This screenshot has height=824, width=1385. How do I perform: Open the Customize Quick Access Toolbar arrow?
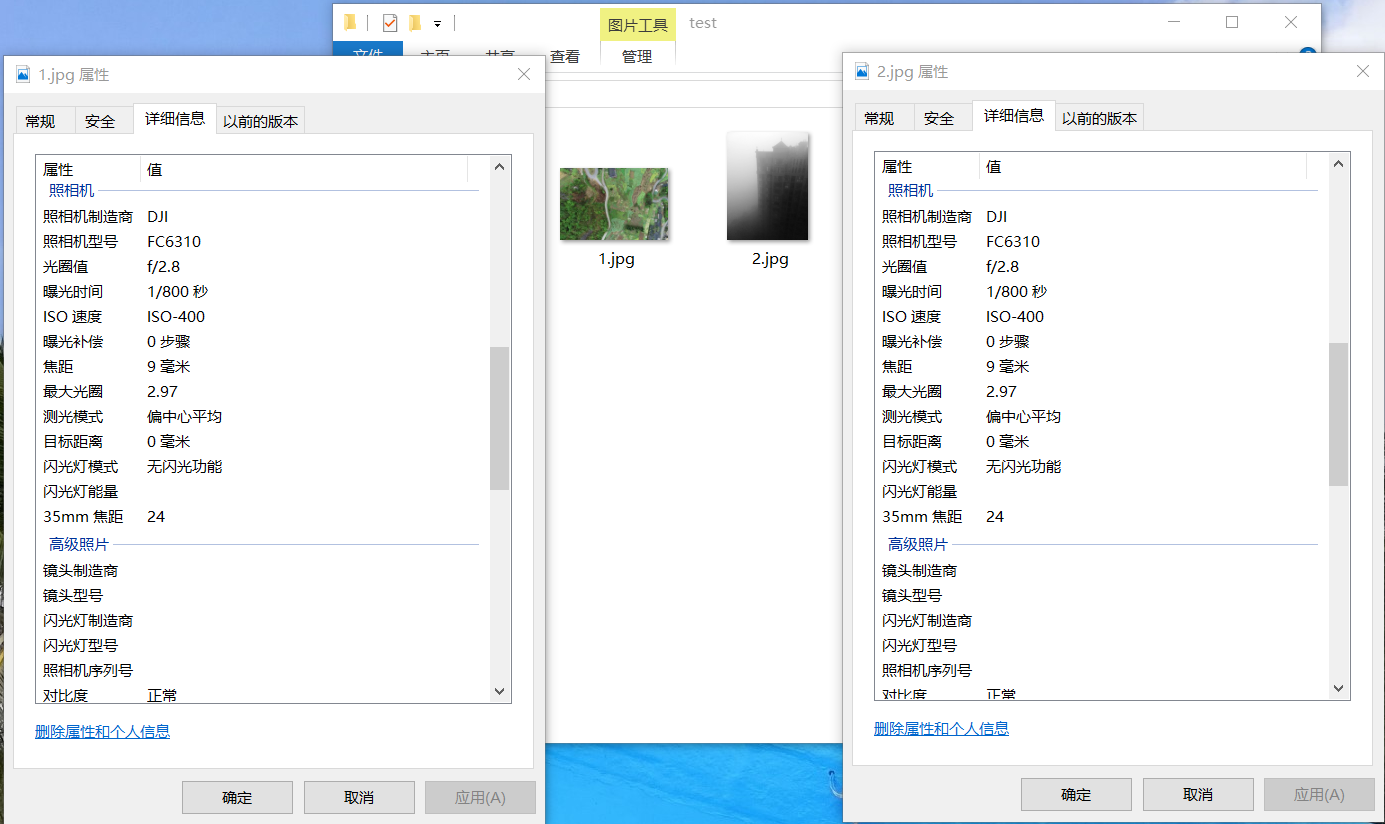pyautogui.click(x=435, y=25)
